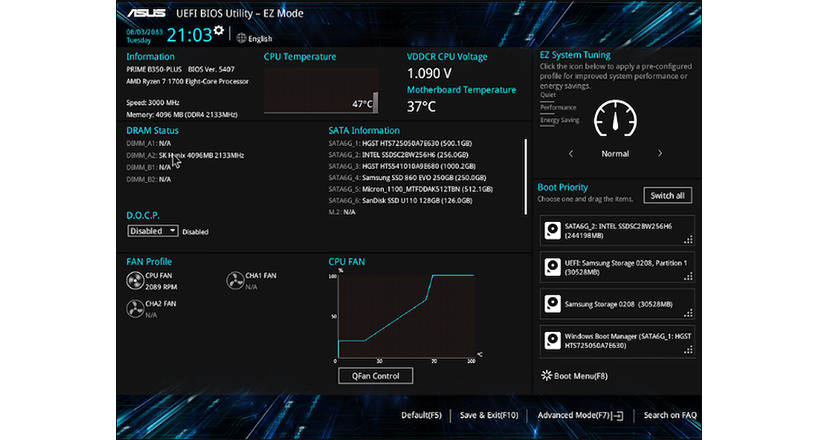Select the CHA2 FAN icon
This screenshot has width=818, height=440.
[x=135, y=309]
